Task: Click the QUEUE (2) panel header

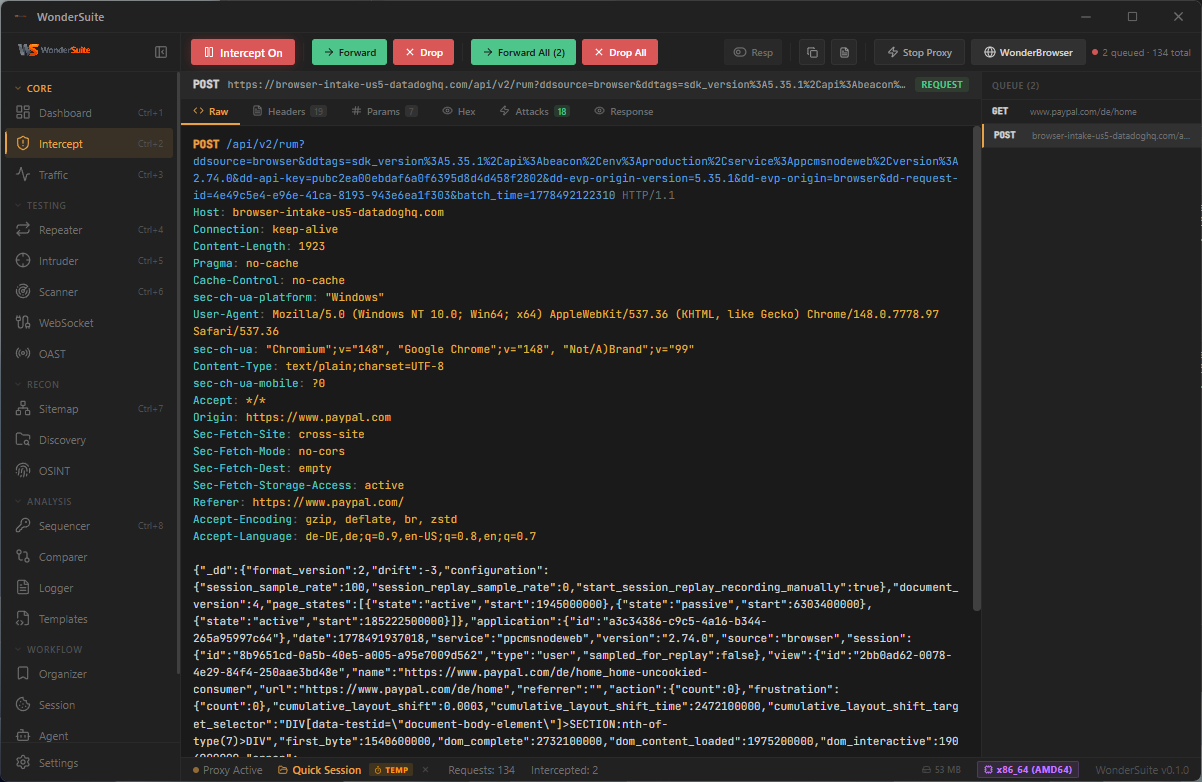Action: 1015,85
